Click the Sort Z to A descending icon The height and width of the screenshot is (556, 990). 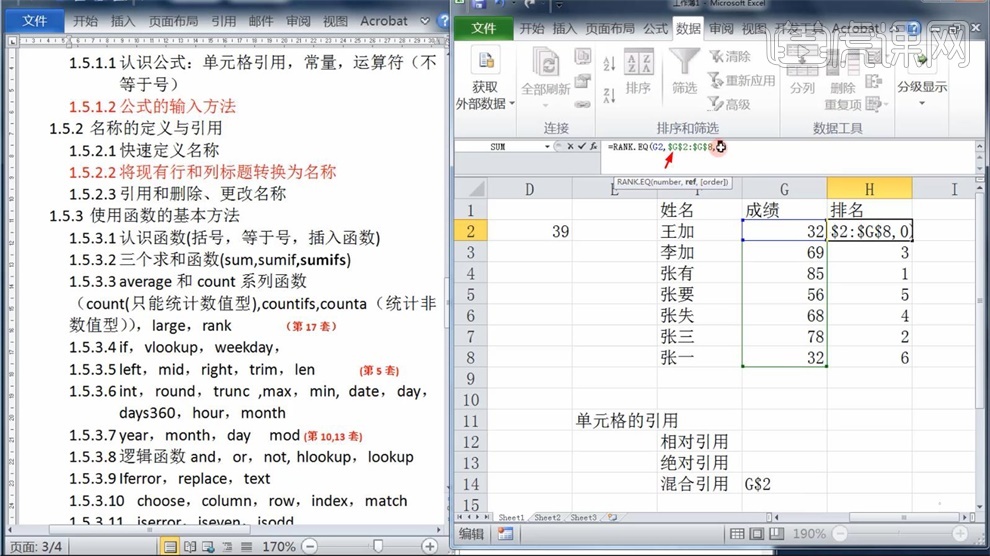pos(609,95)
